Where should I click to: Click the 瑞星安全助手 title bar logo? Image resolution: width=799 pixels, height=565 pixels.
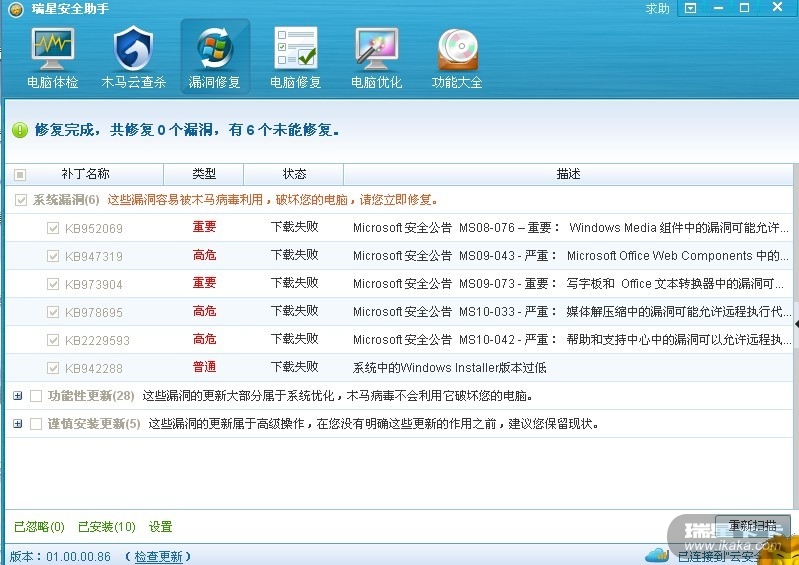click(x=16, y=9)
